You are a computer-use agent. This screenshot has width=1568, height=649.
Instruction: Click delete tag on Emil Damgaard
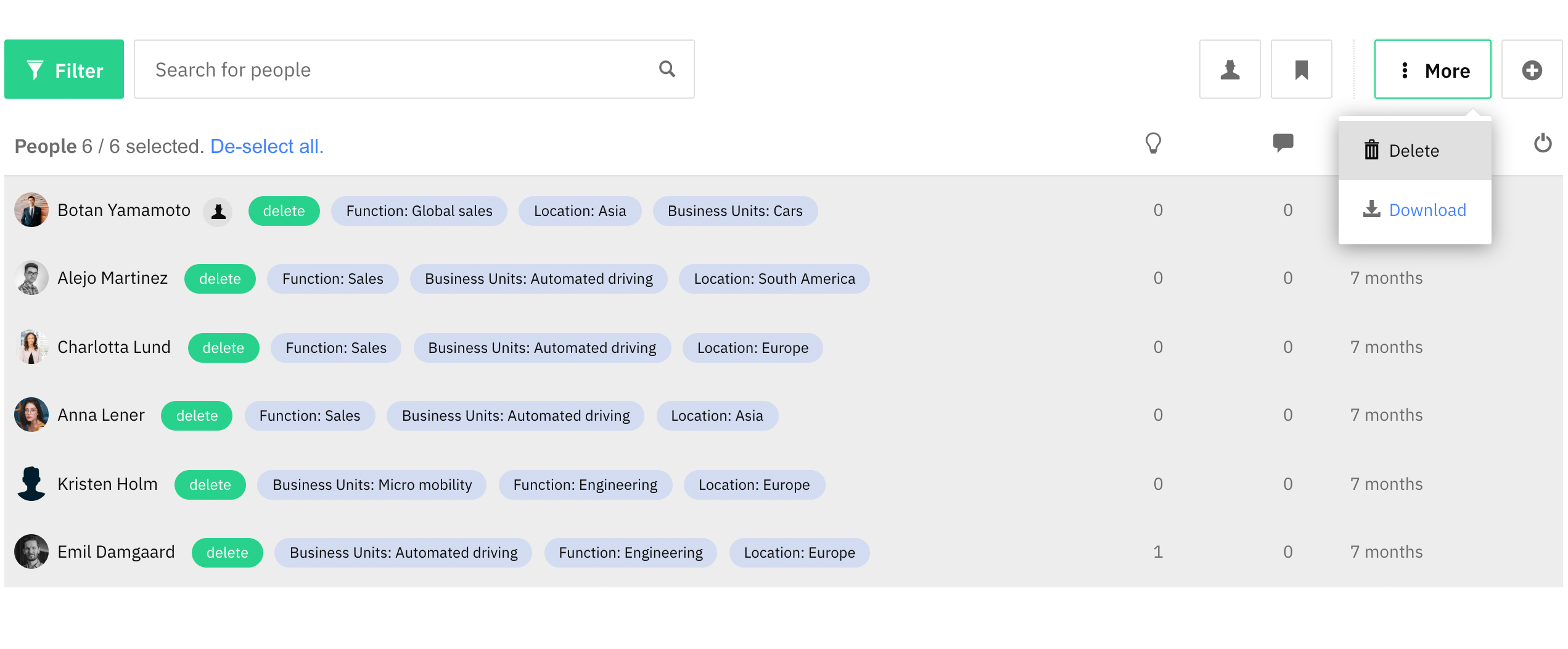[x=227, y=553]
